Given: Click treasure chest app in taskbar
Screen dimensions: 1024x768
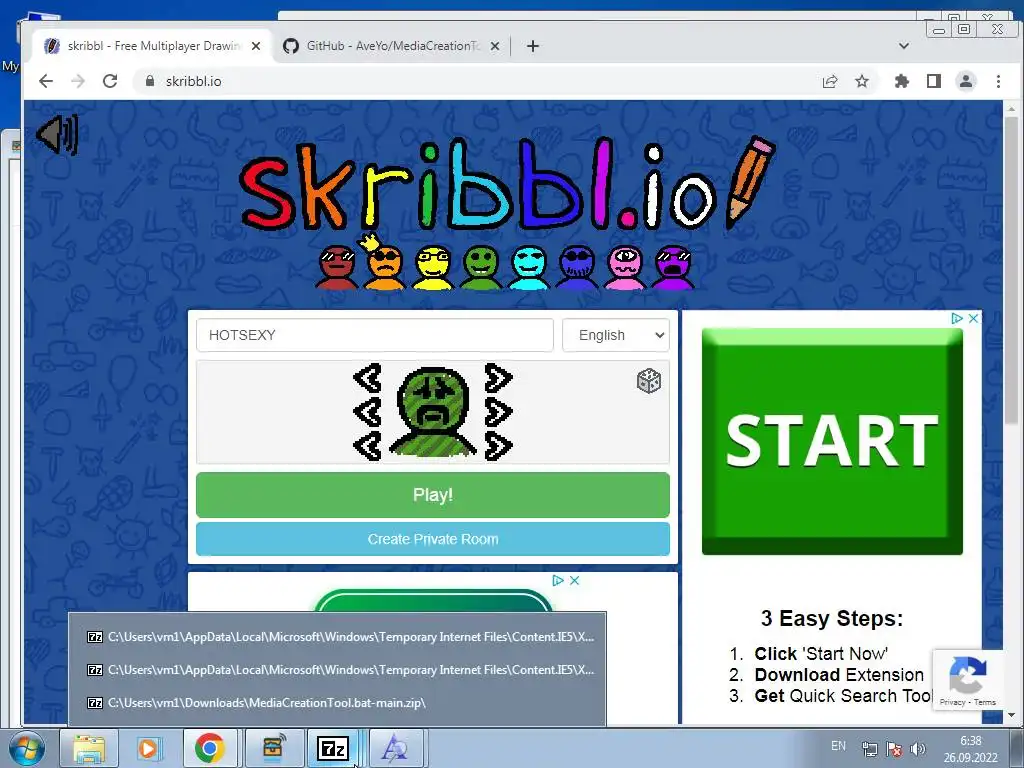Looking at the screenshot, I should coord(272,748).
